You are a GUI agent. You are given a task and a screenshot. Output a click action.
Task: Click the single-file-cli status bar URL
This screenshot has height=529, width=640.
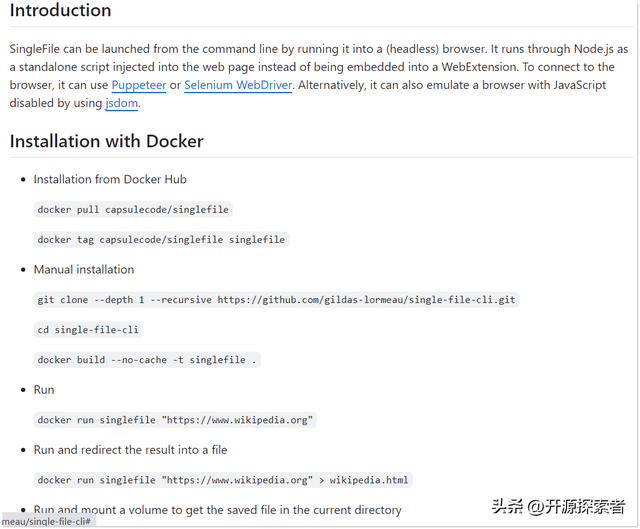coord(47,522)
